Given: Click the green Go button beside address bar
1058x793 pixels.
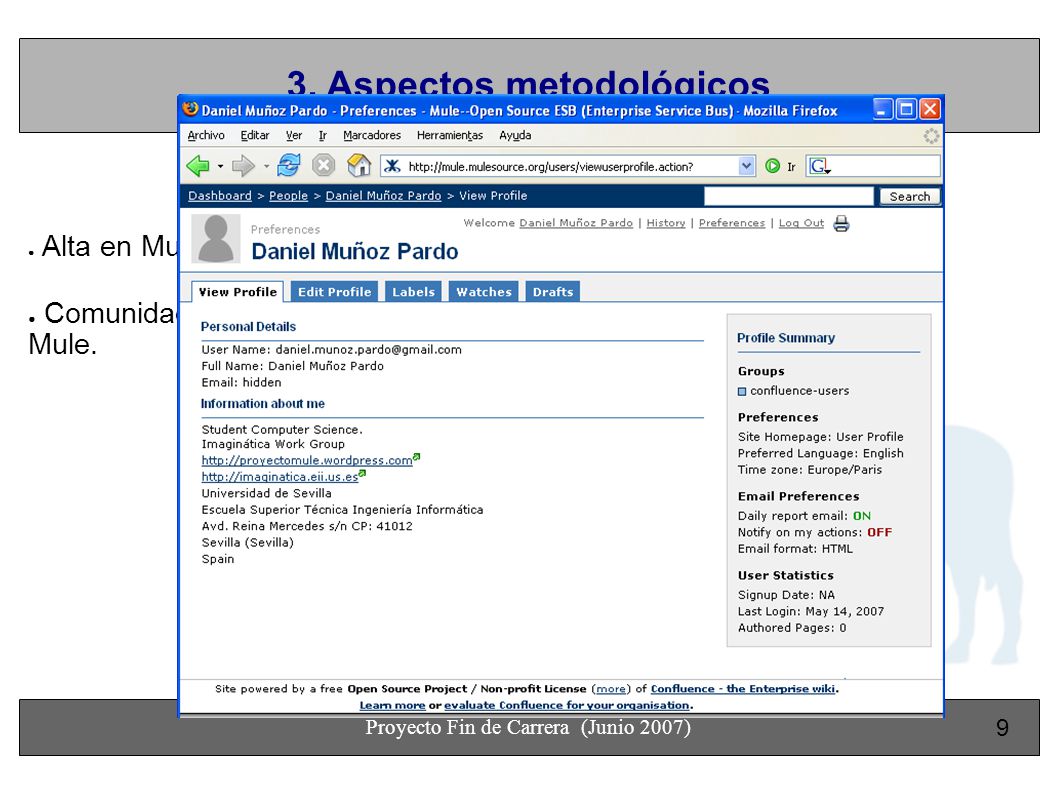Looking at the screenshot, I should [x=773, y=166].
